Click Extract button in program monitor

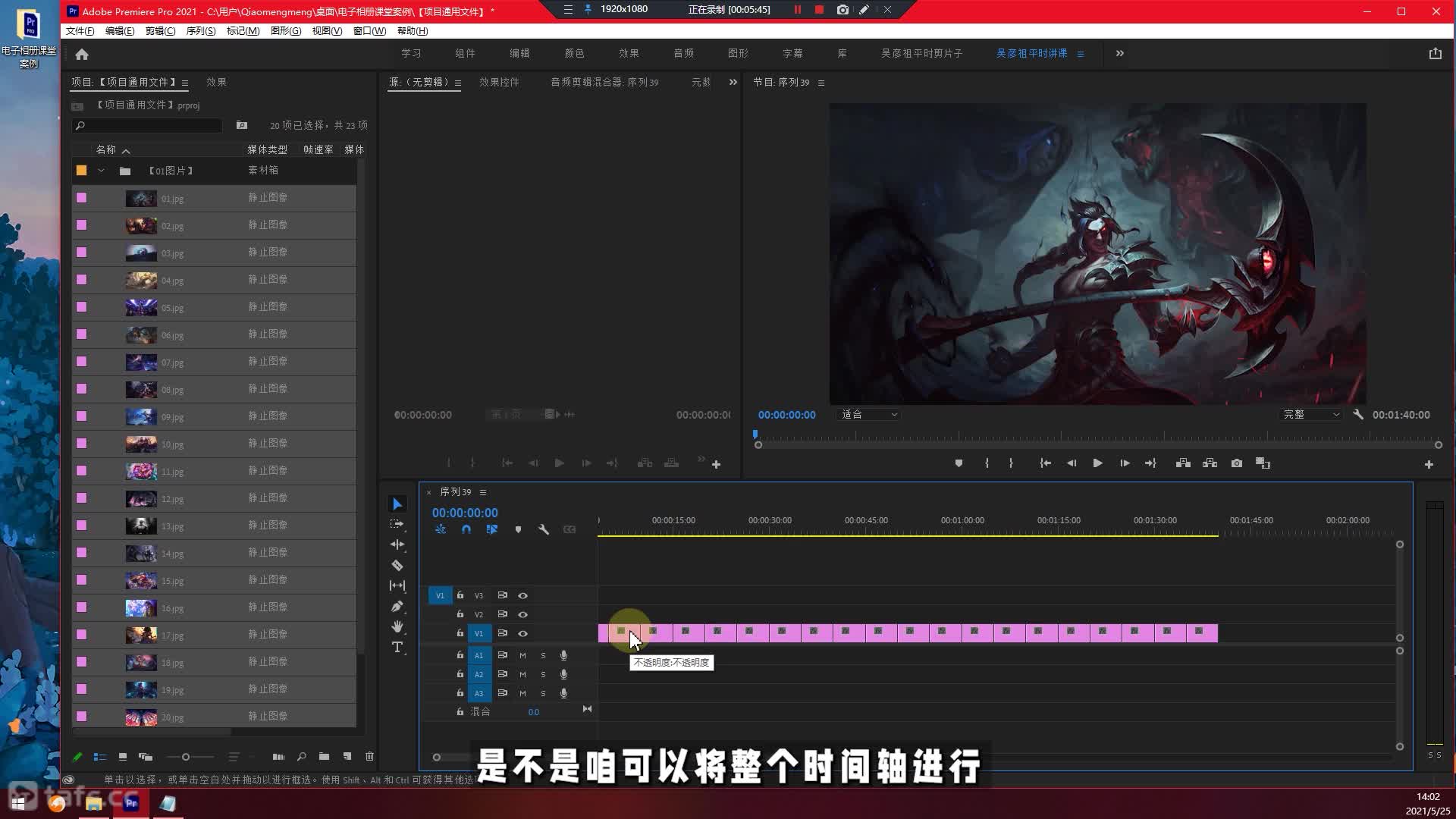(1210, 463)
